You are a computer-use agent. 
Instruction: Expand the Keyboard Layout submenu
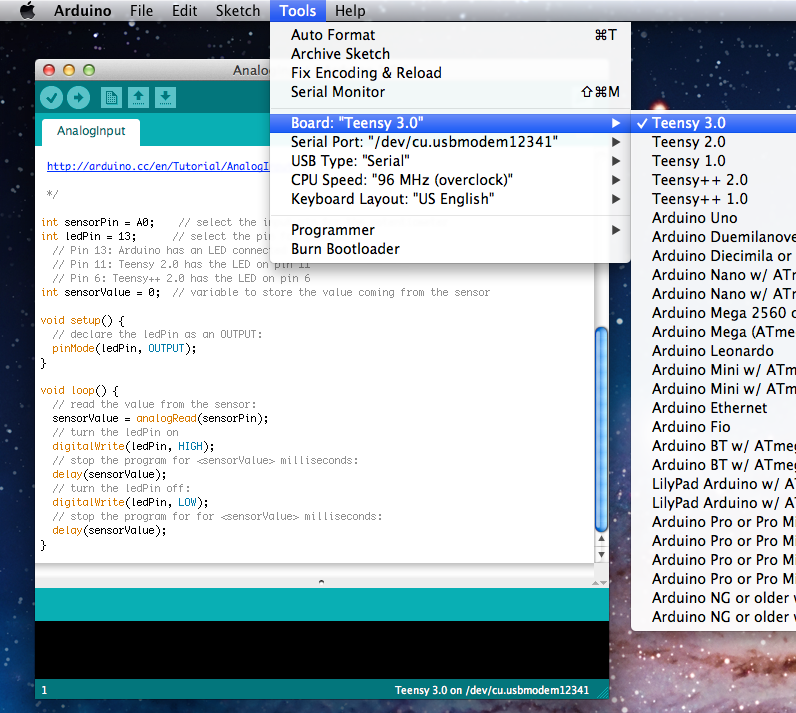click(450, 199)
